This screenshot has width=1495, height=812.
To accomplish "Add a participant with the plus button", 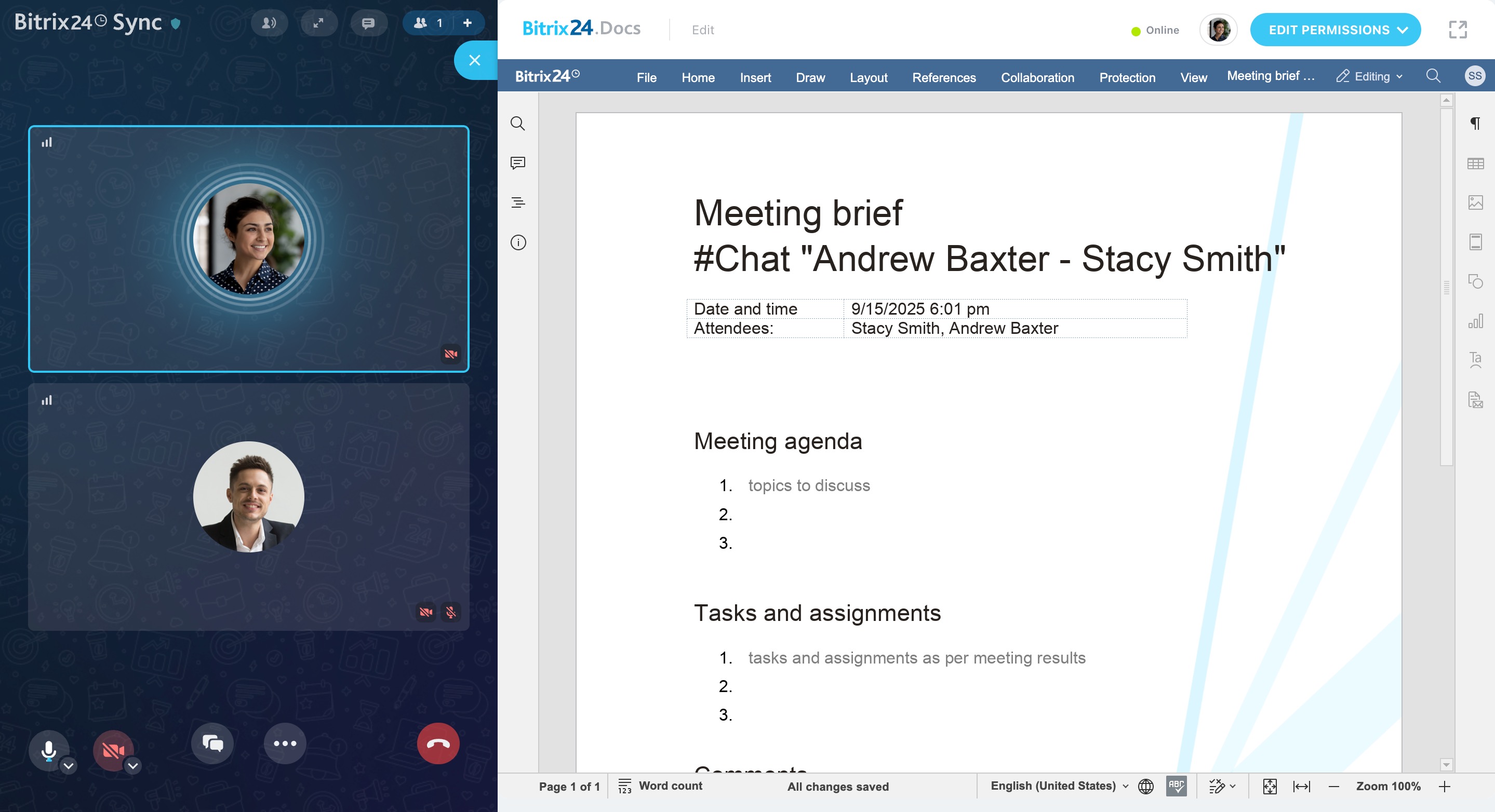I will [468, 23].
